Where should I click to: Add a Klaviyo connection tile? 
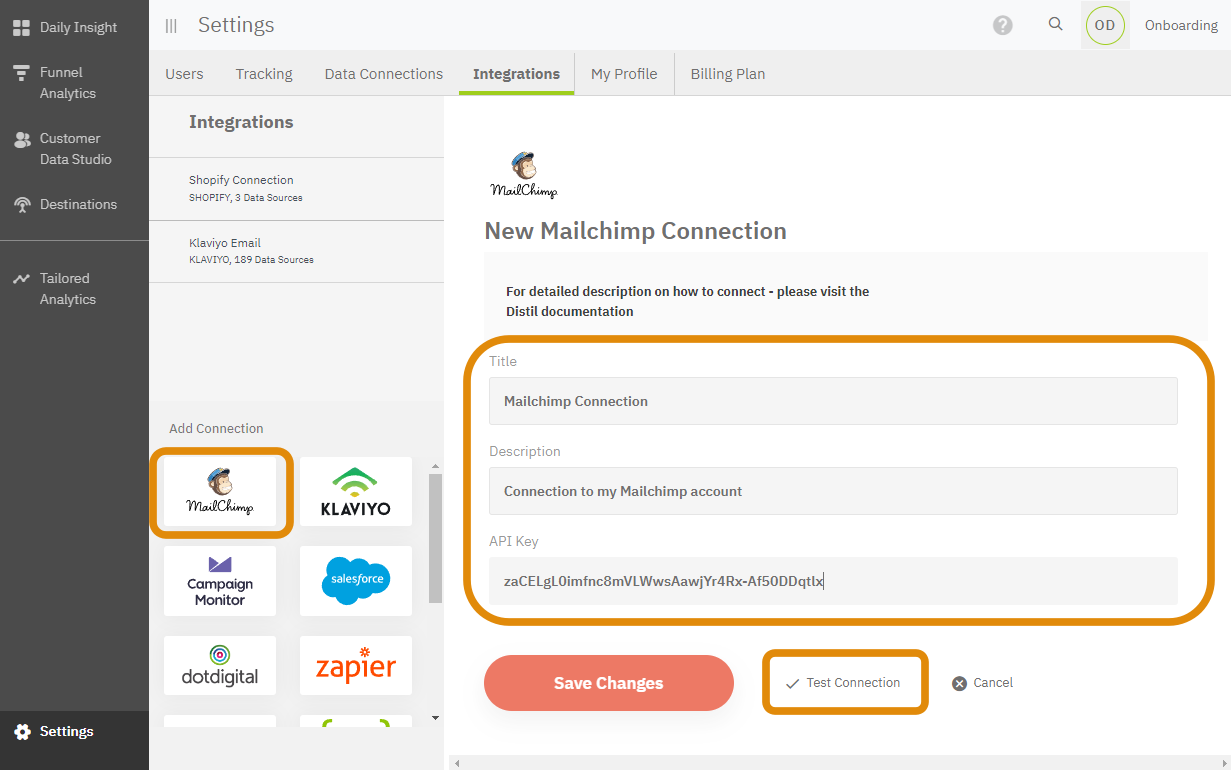coord(356,491)
